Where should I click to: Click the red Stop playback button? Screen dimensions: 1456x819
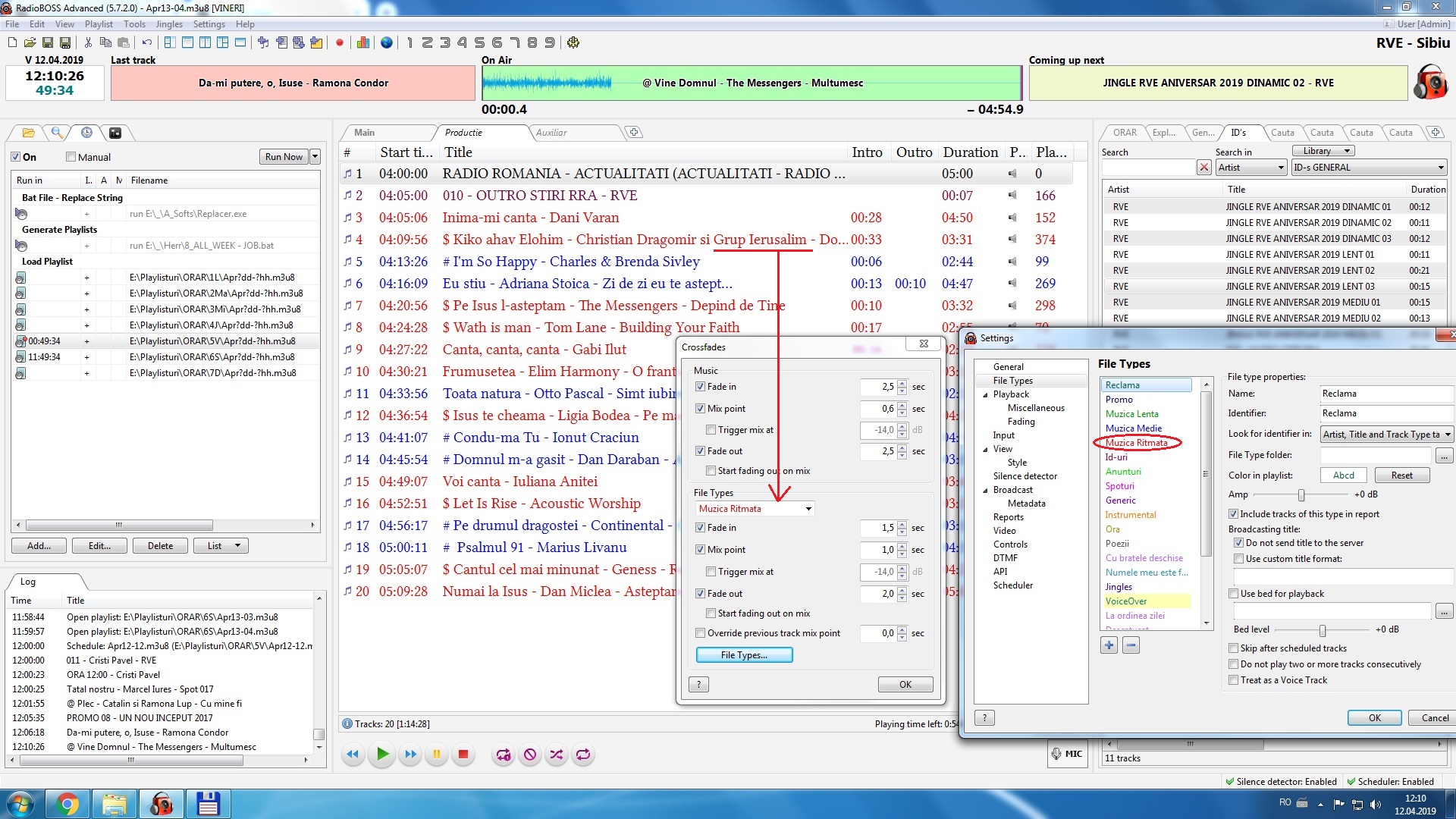point(463,755)
